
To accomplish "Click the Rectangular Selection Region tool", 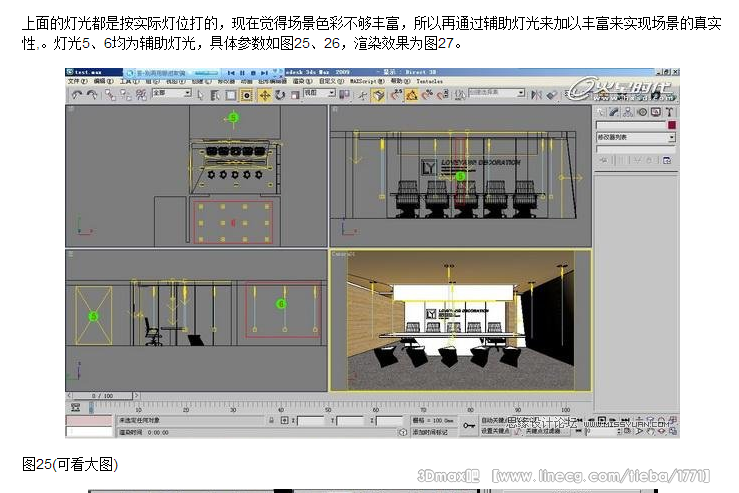I will click(x=230, y=95).
